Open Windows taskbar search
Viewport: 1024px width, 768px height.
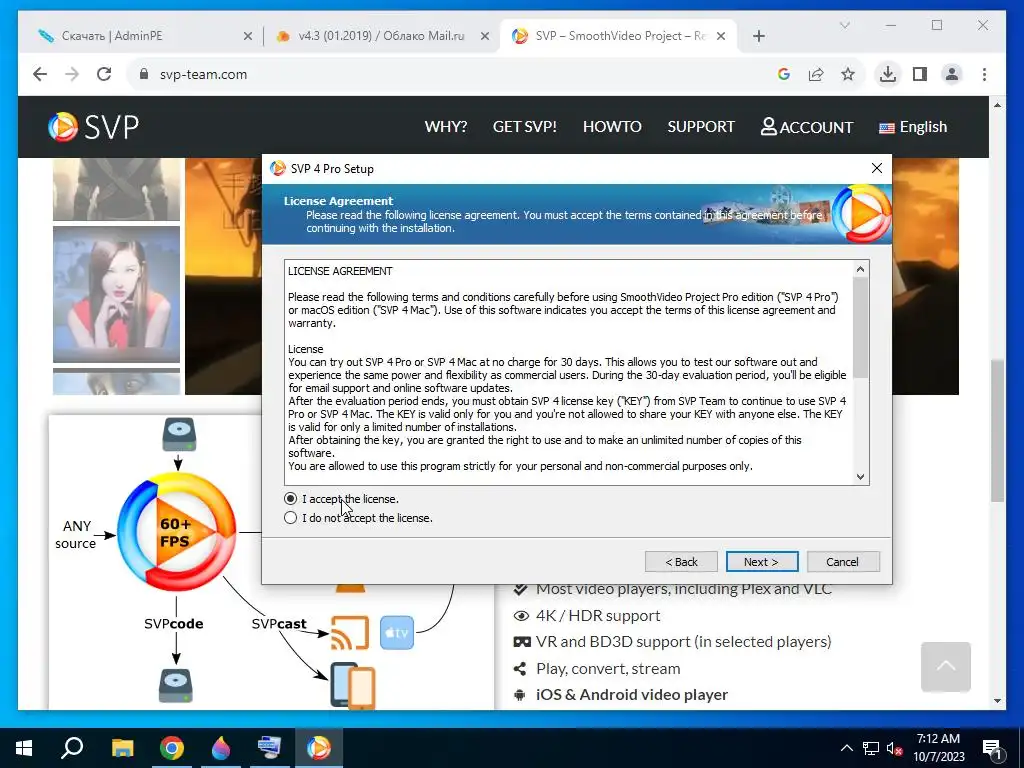72,748
